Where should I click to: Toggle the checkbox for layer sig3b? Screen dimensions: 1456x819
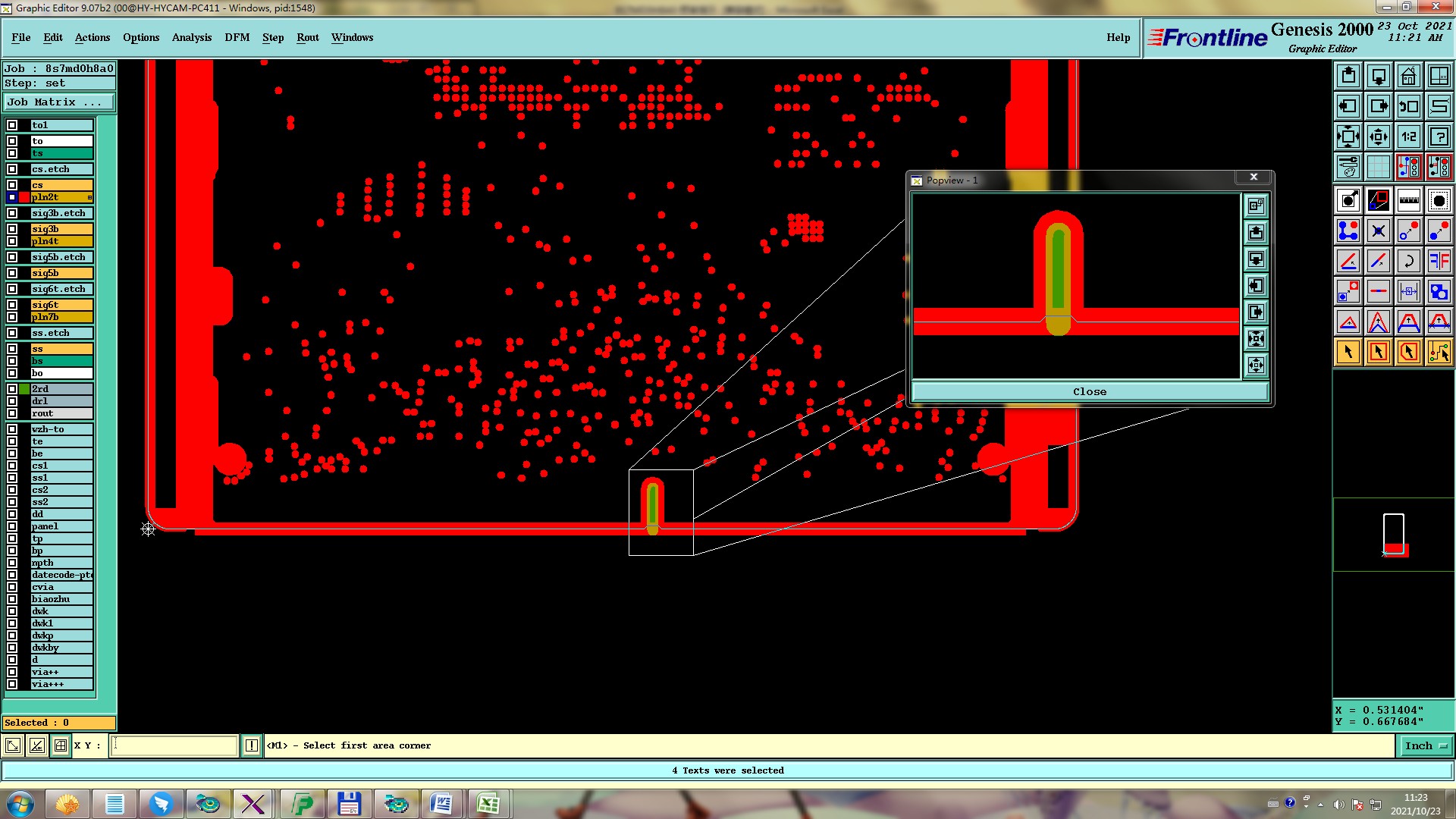coord(12,229)
